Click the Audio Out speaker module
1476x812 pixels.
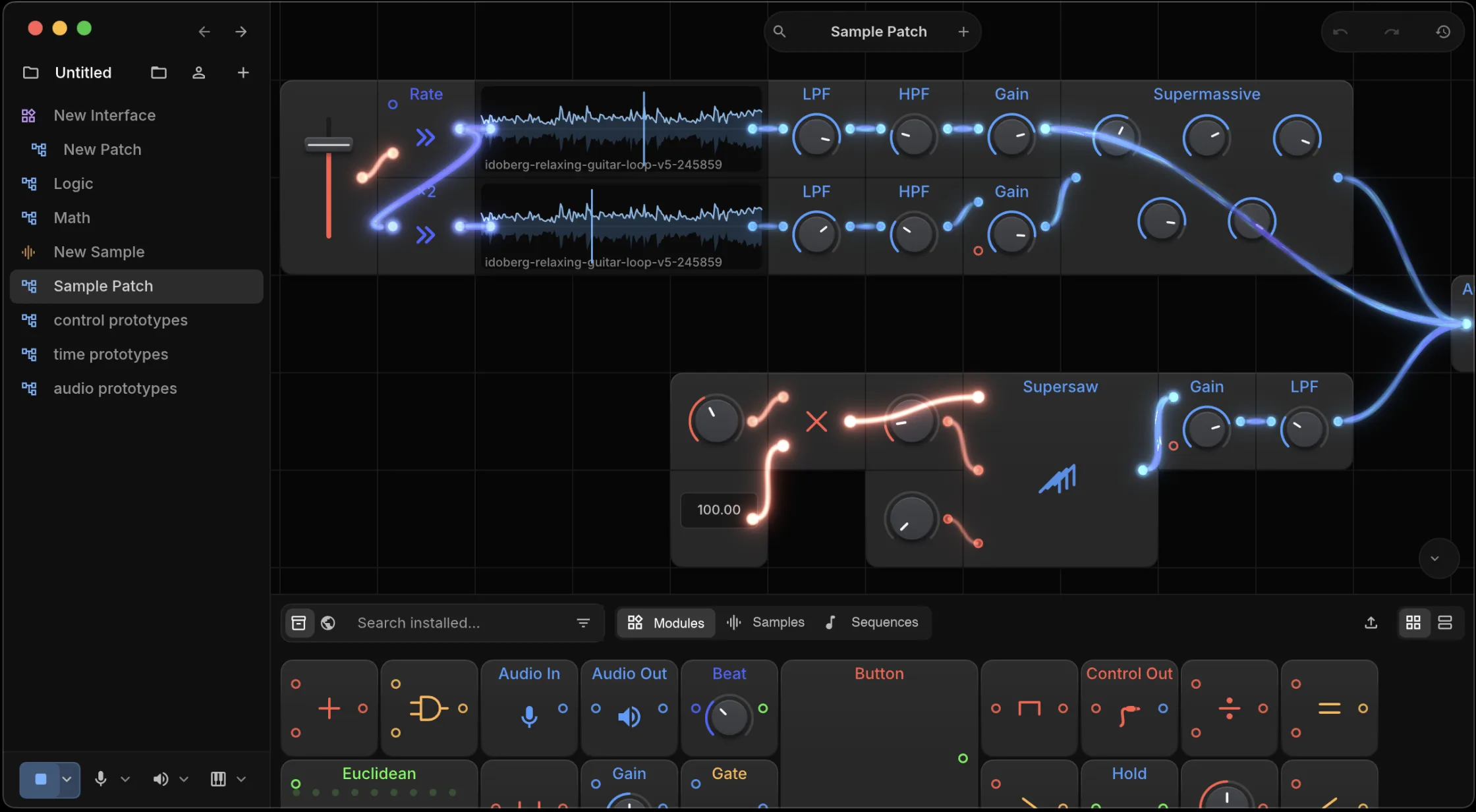pyautogui.click(x=629, y=709)
